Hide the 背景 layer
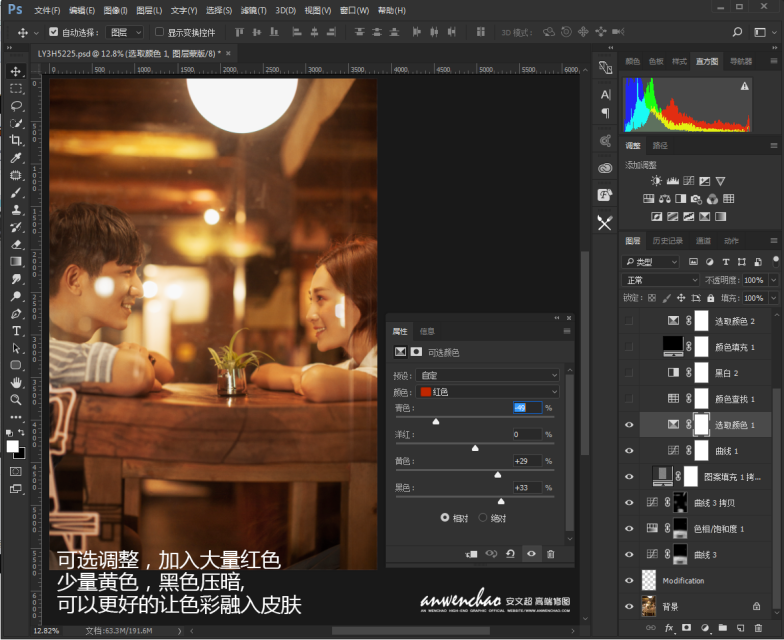This screenshot has width=784, height=640. [629, 606]
